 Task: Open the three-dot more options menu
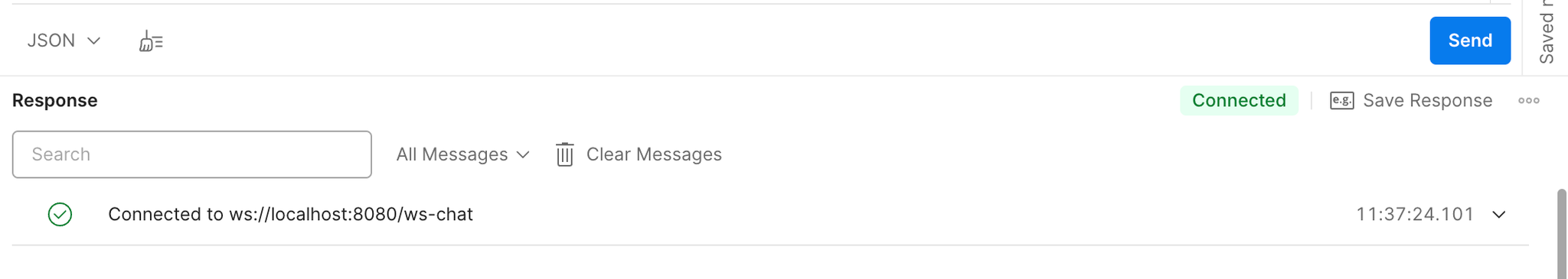[1528, 101]
